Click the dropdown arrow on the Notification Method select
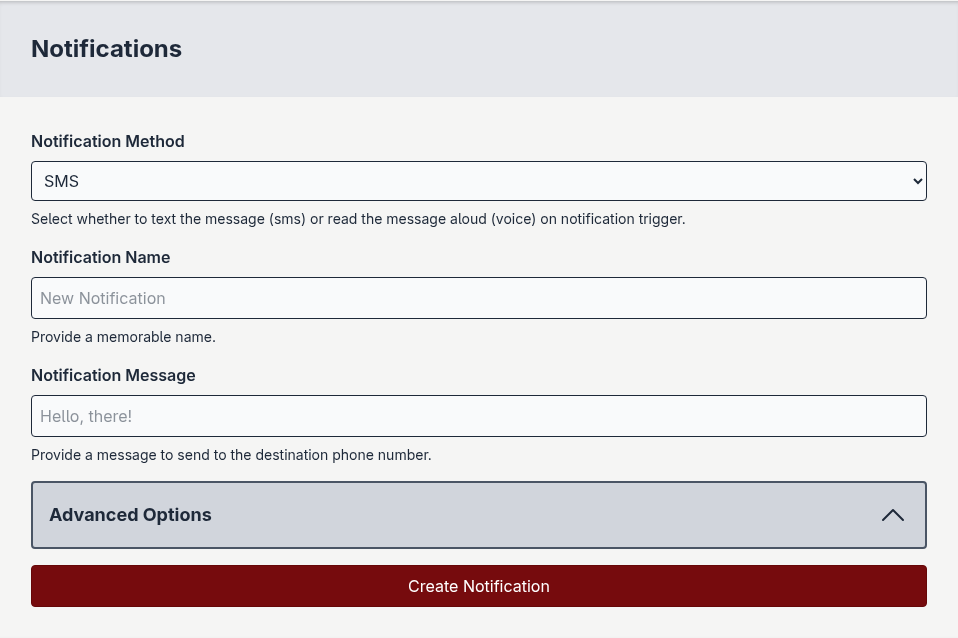This screenshot has height=638, width=958. click(x=917, y=181)
